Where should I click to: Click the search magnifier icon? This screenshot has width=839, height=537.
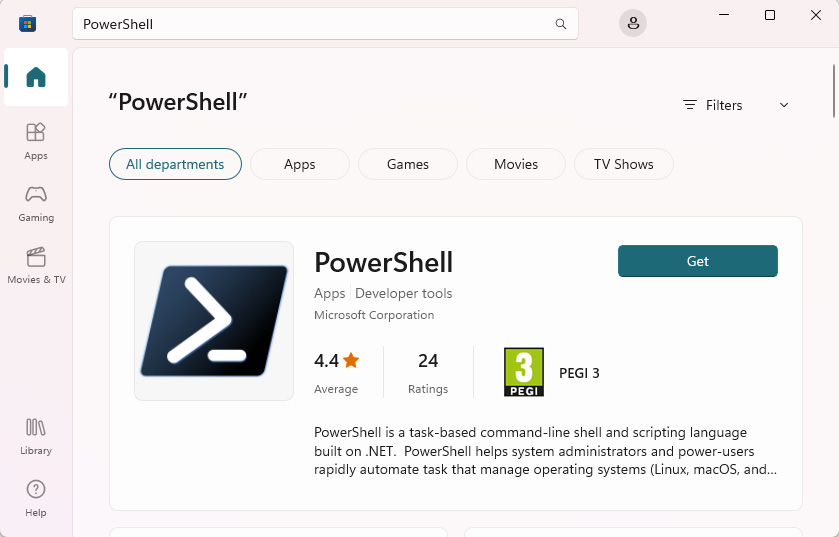561,24
